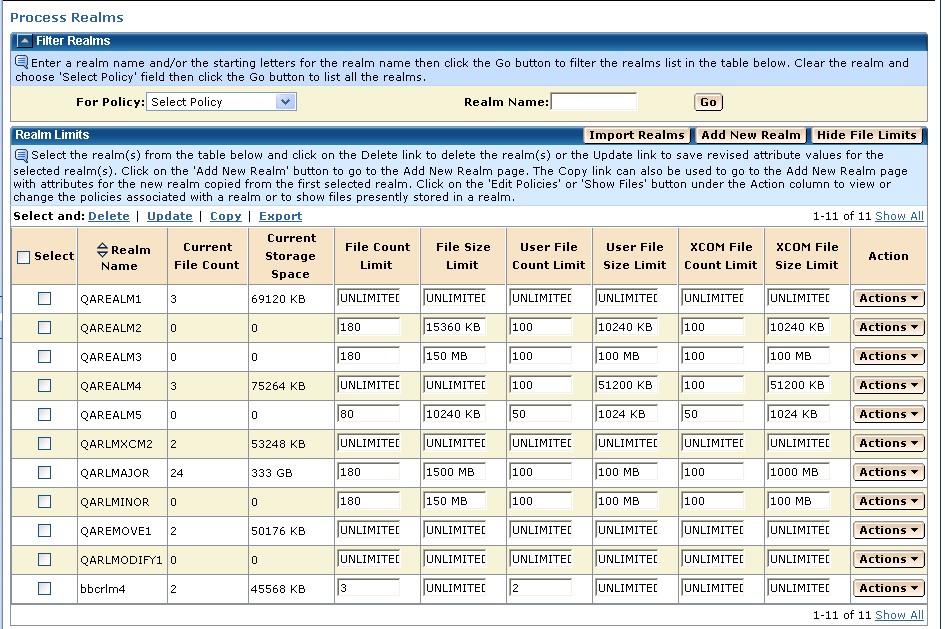Click the Export link
The height and width of the screenshot is (629, 945).
pyautogui.click(x=280, y=216)
